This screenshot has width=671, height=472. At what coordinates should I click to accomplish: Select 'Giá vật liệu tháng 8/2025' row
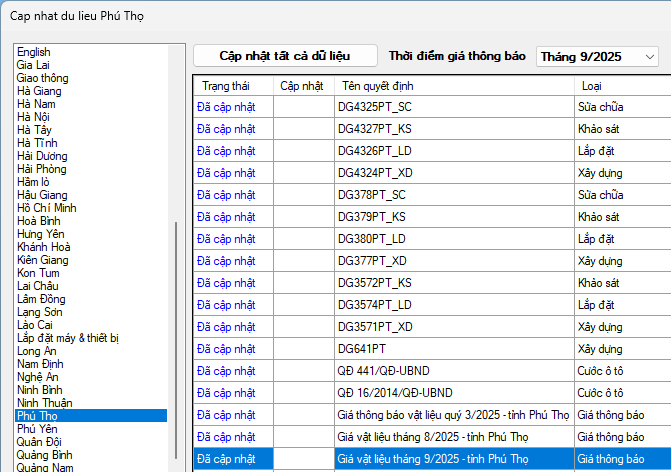pos(453,437)
